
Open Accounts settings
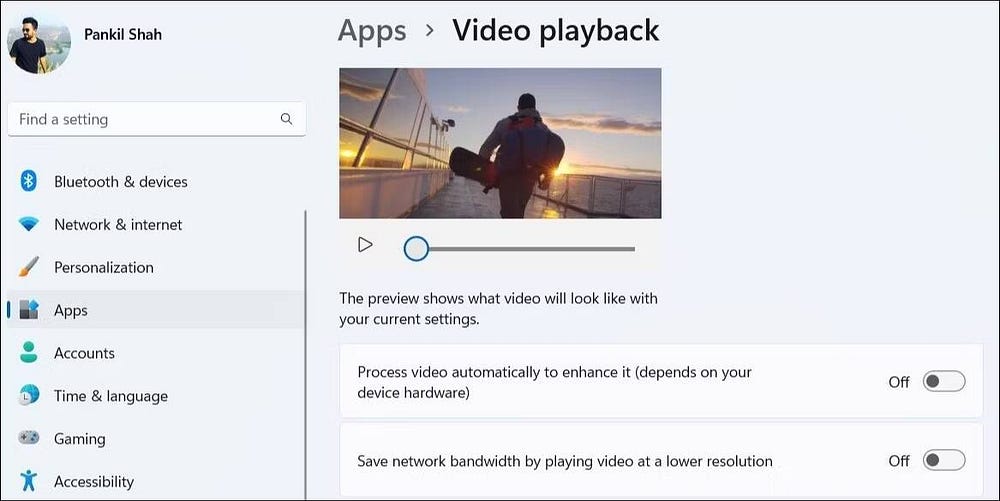[x=156, y=352]
